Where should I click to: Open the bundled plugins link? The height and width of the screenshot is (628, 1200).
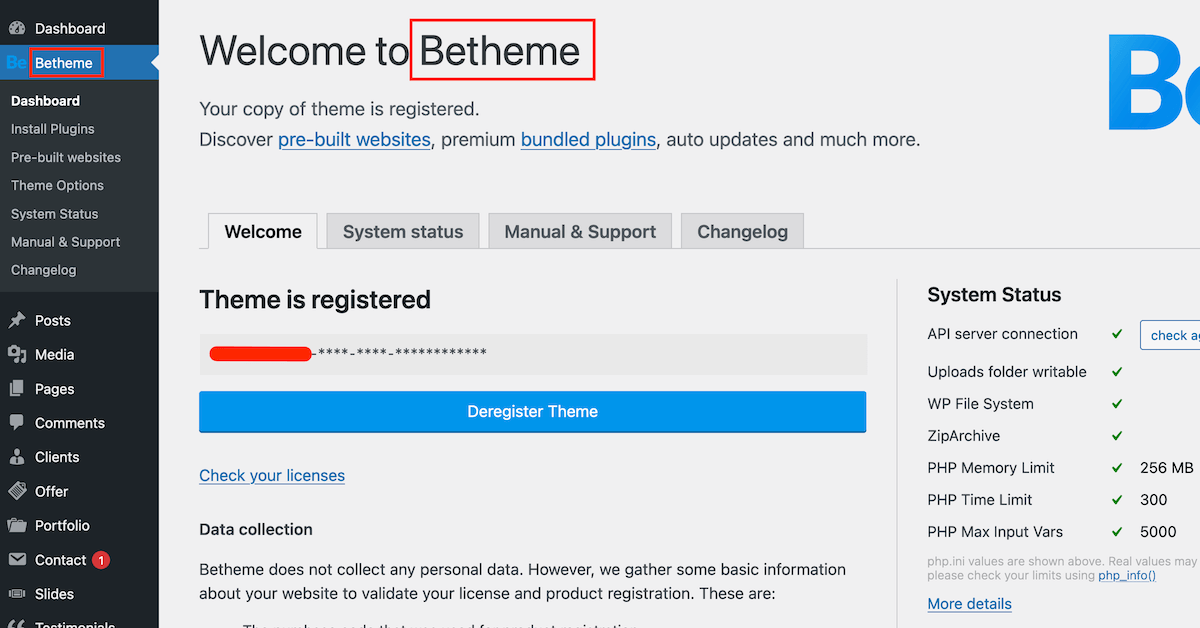tap(588, 140)
